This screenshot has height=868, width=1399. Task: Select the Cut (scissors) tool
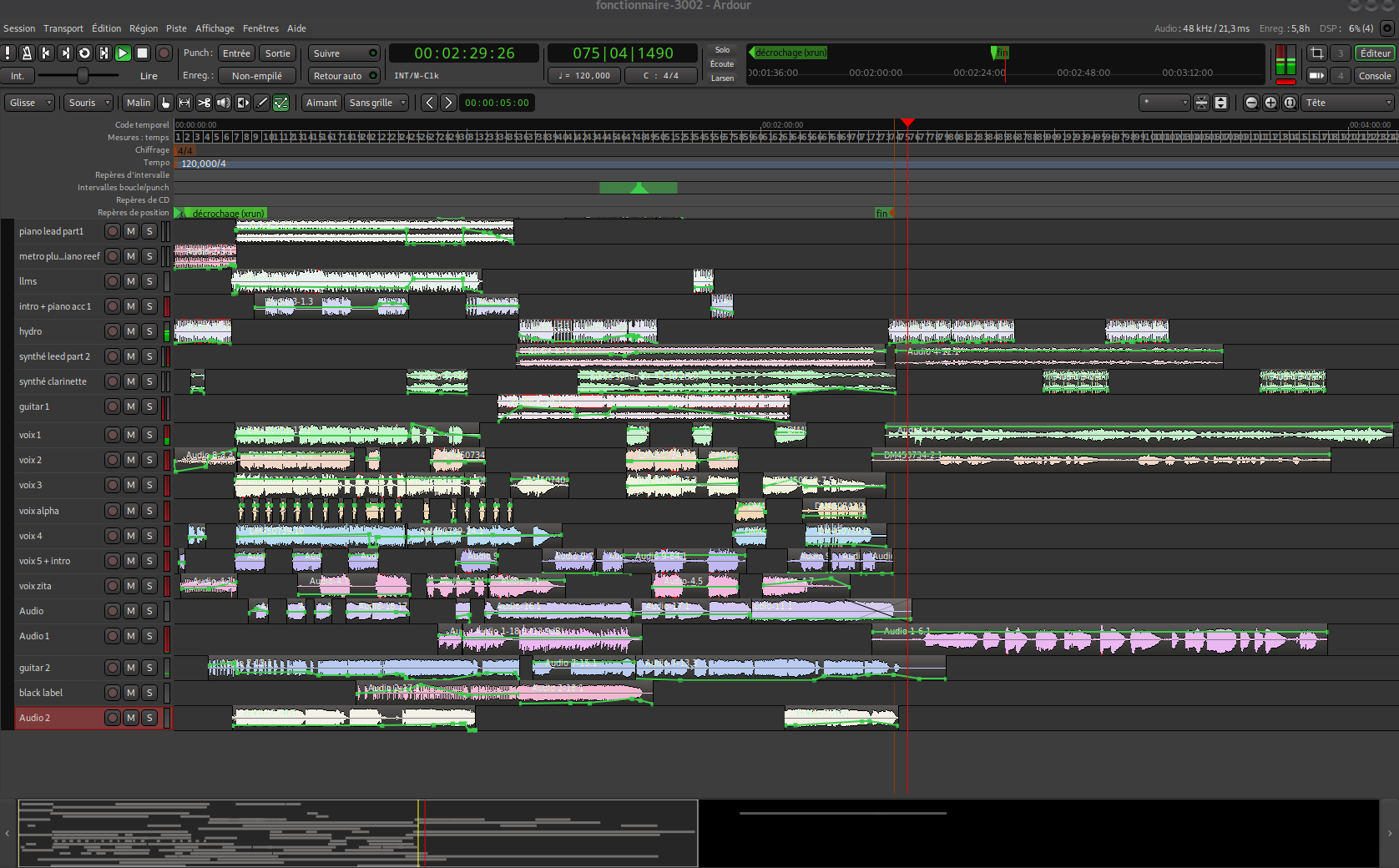coord(204,103)
